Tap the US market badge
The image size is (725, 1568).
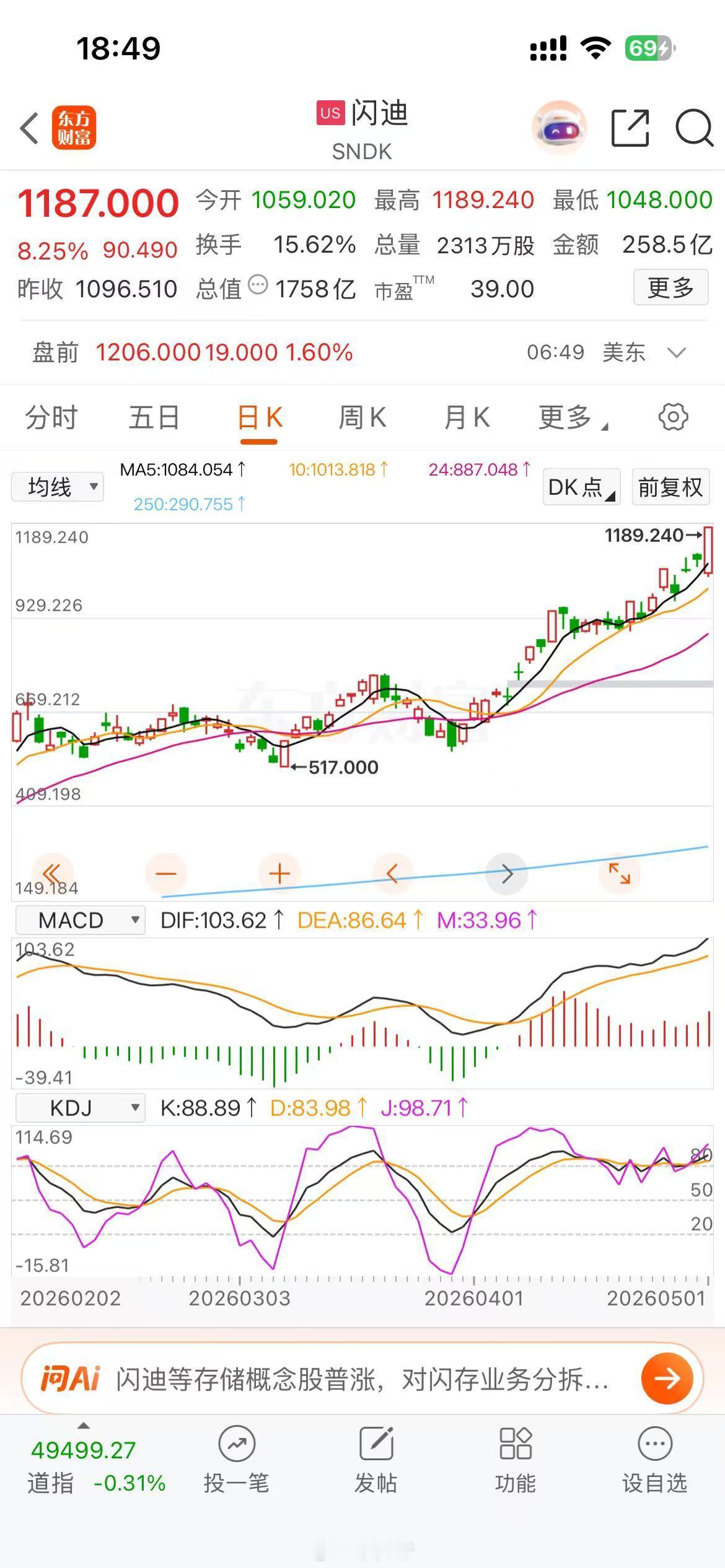point(330,113)
